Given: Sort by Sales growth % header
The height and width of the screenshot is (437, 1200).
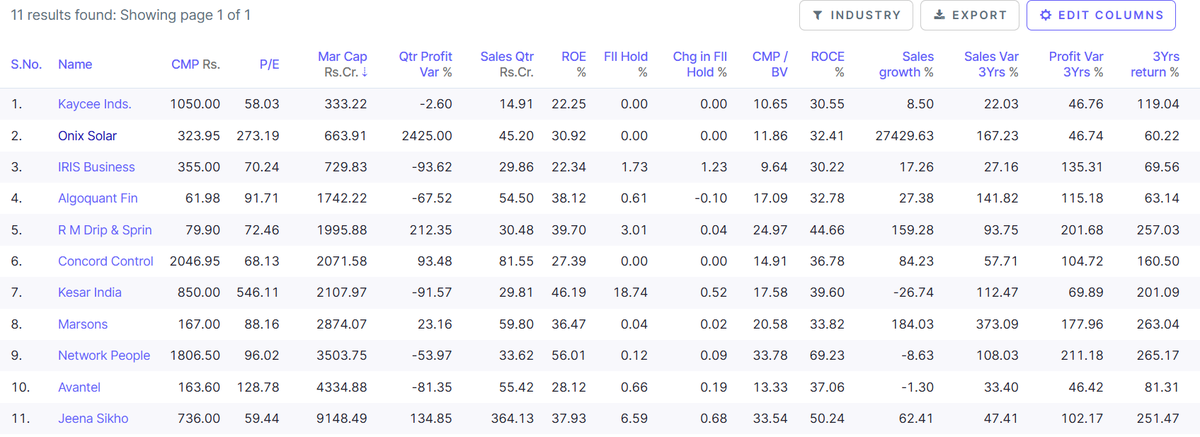Looking at the screenshot, I should click(907, 64).
